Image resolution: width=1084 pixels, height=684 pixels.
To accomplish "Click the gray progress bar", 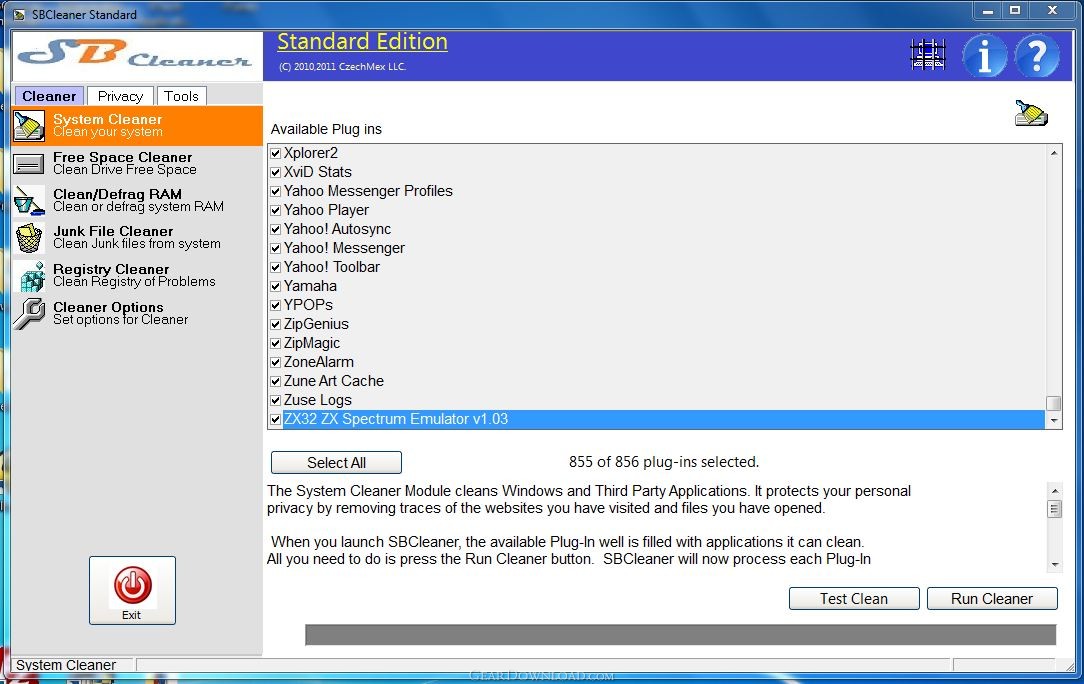I will 680,634.
